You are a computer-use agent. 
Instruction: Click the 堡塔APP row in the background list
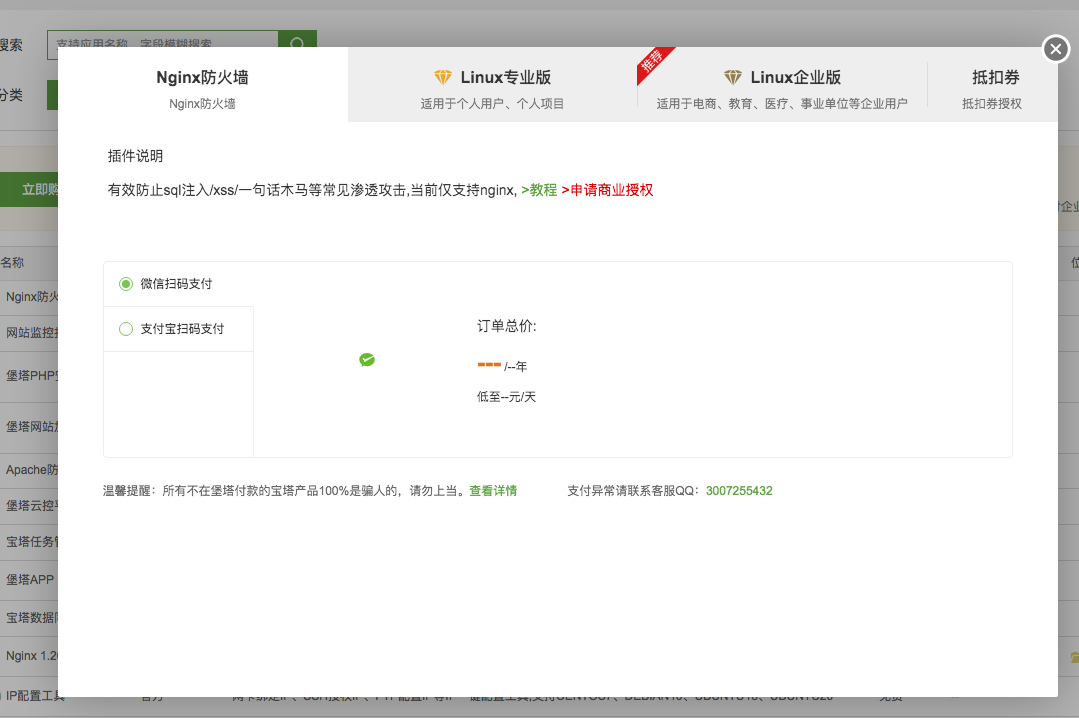click(29, 580)
